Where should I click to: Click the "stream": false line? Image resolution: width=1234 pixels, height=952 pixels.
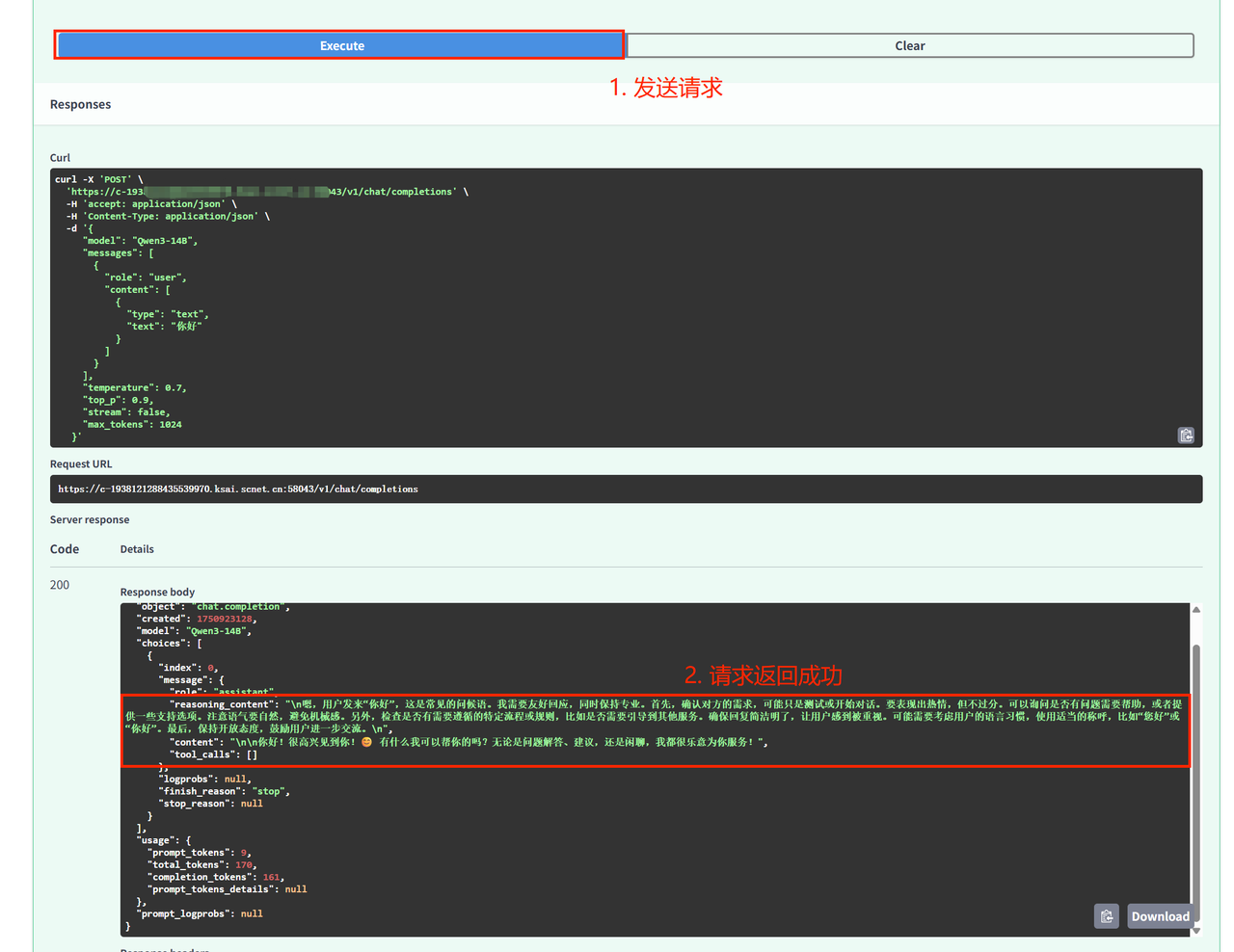[126, 411]
